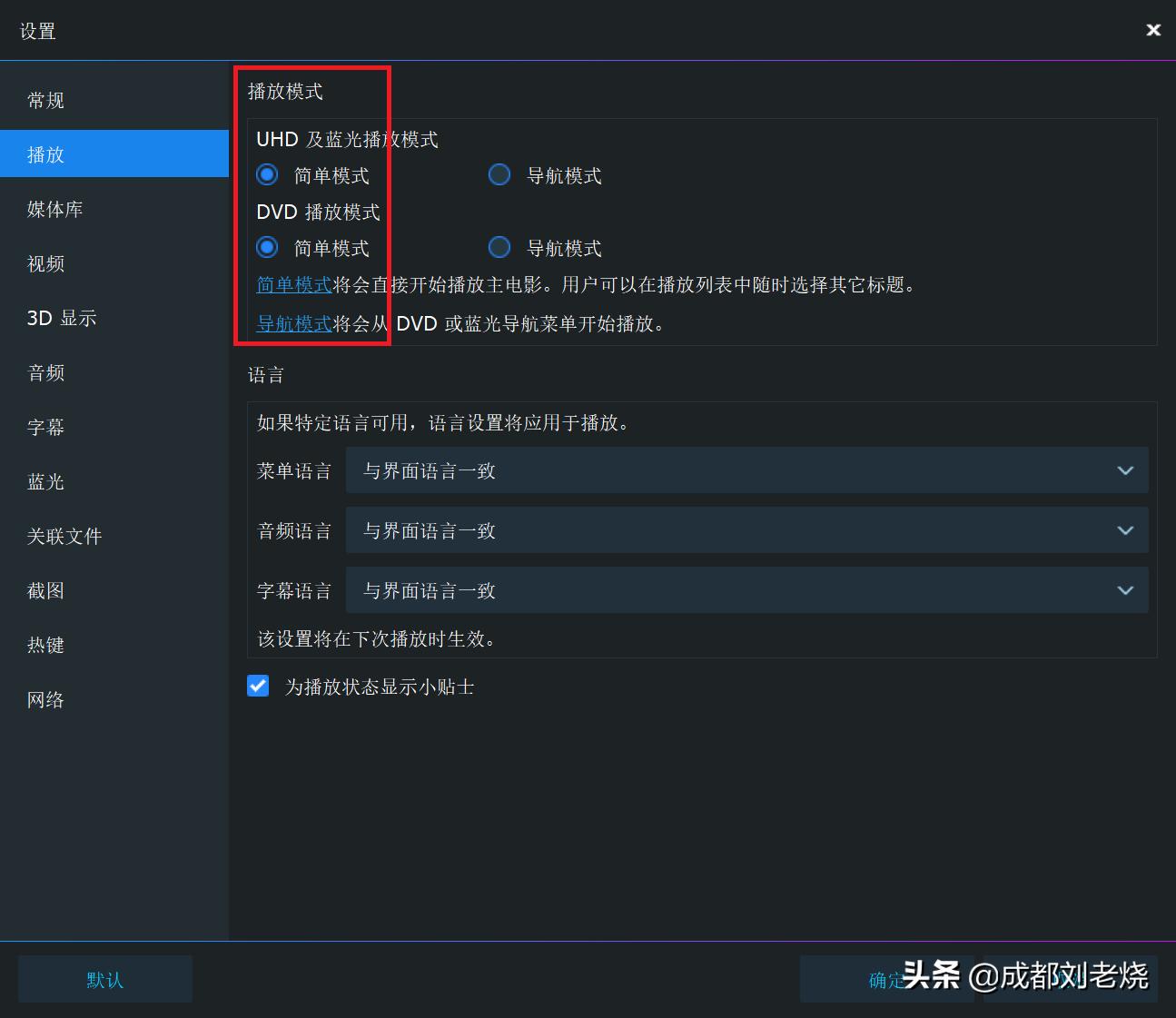The width and height of the screenshot is (1176, 1018).
Task: Open the 菜单语言 dropdown
Action: [746, 469]
